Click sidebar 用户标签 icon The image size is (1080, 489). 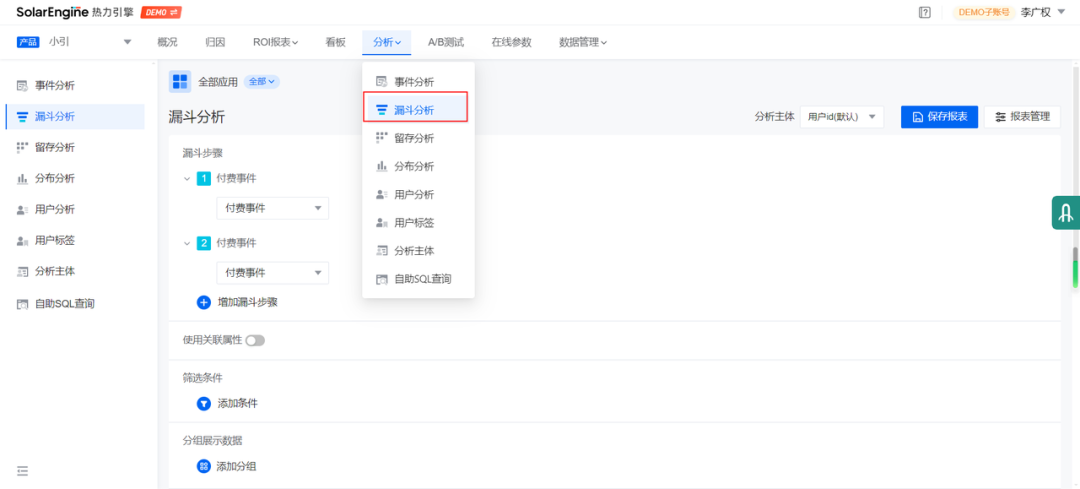[x=22, y=240]
